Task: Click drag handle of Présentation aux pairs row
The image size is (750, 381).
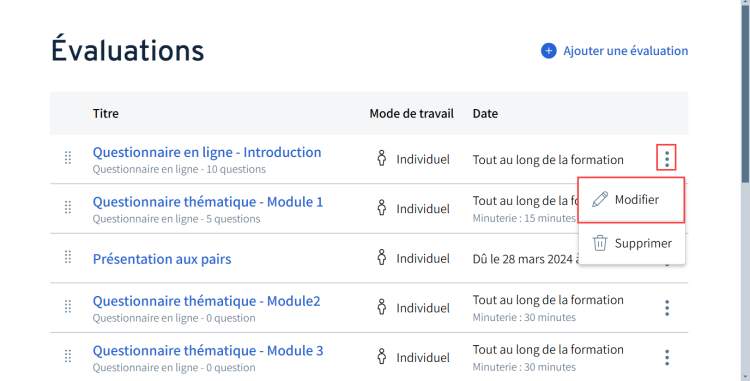Action: 68,257
